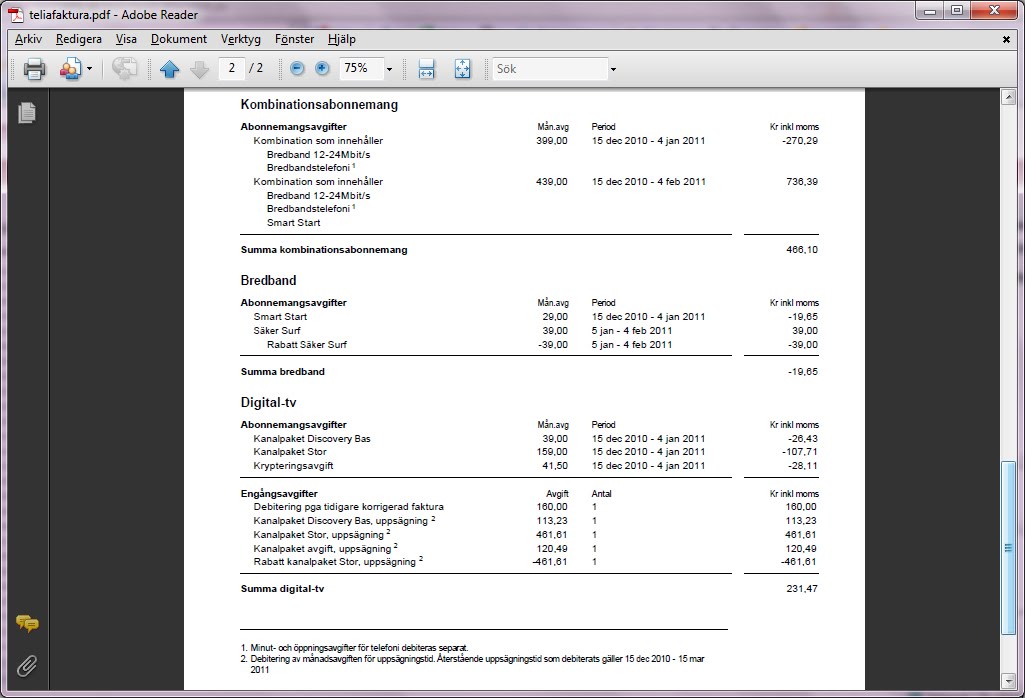Click the Sök search field
The width and height of the screenshot is (1025, 698).
550,69
